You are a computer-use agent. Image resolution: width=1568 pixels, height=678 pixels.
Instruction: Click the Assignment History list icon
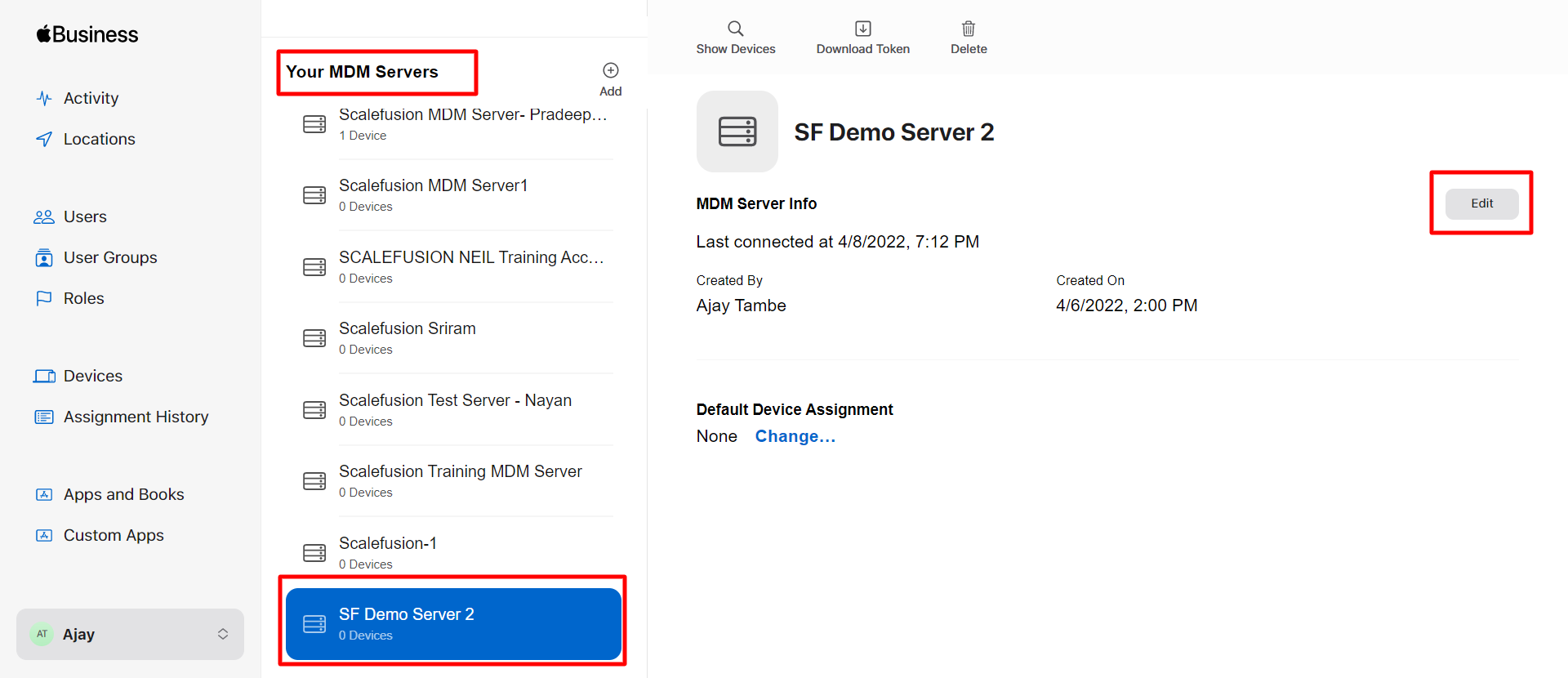(x=44, y=417)
